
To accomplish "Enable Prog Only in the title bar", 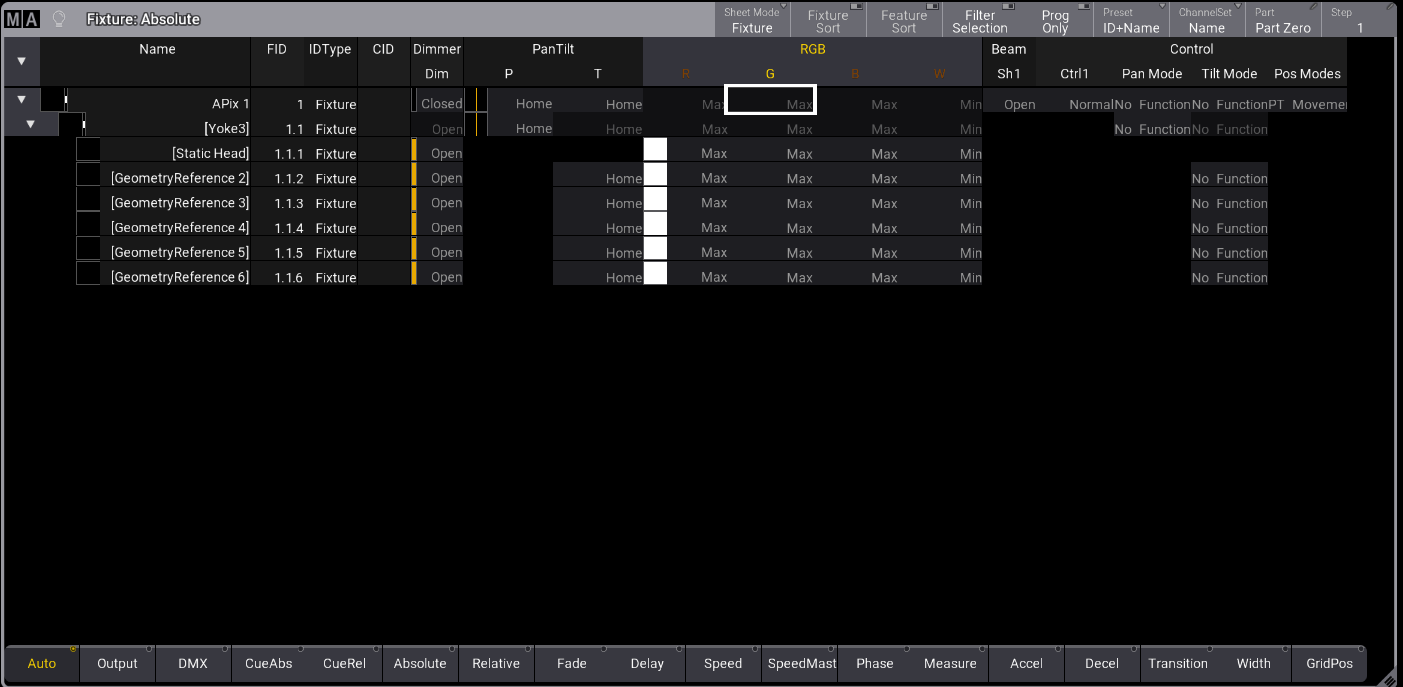I will tap(1055, 20).
